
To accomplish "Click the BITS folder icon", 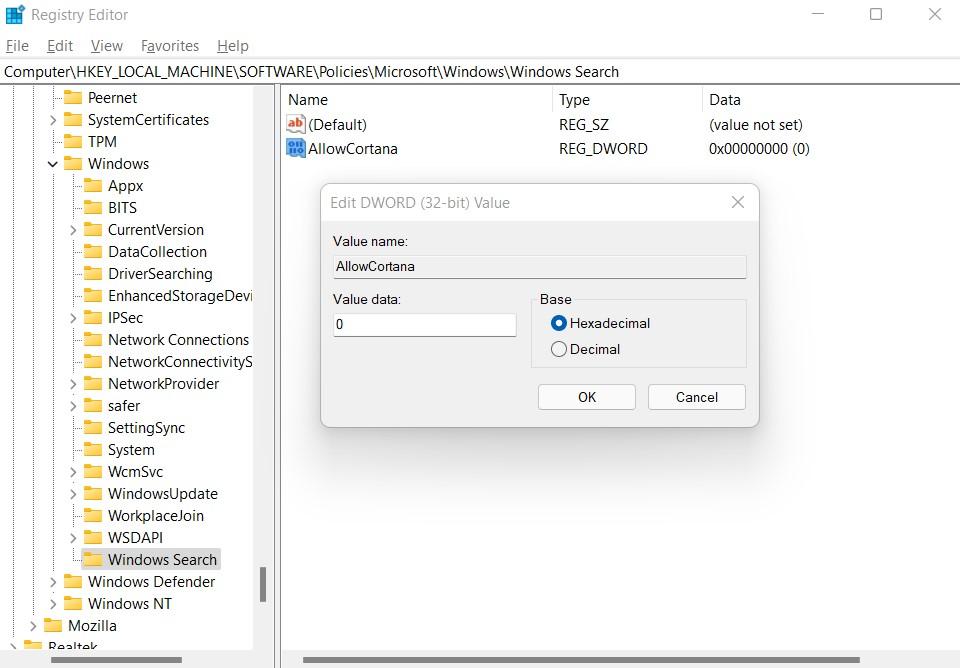I will click(93, 208).
